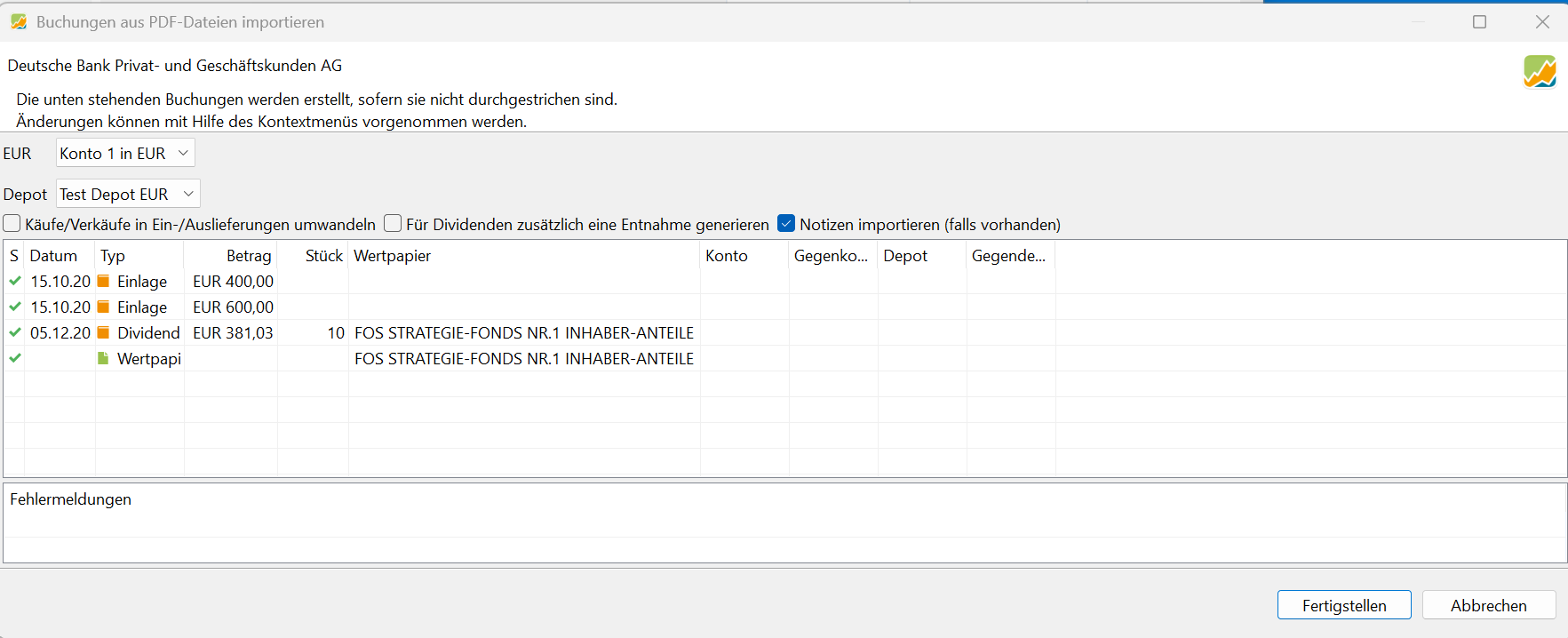Viewport: 1568px width, 638px height.
Task: Cancel import with Abbrechen button
Action: click(1488, 605)
